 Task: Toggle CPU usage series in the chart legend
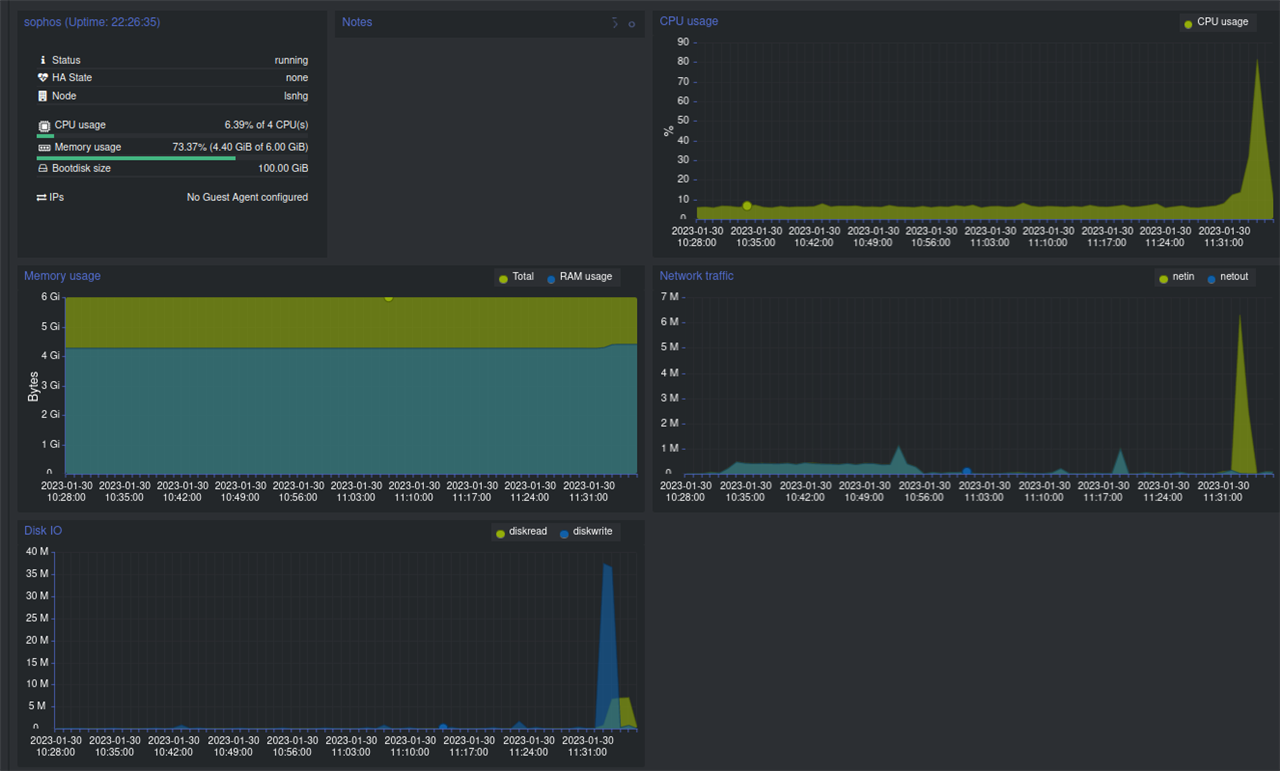tap(1215, 22)
